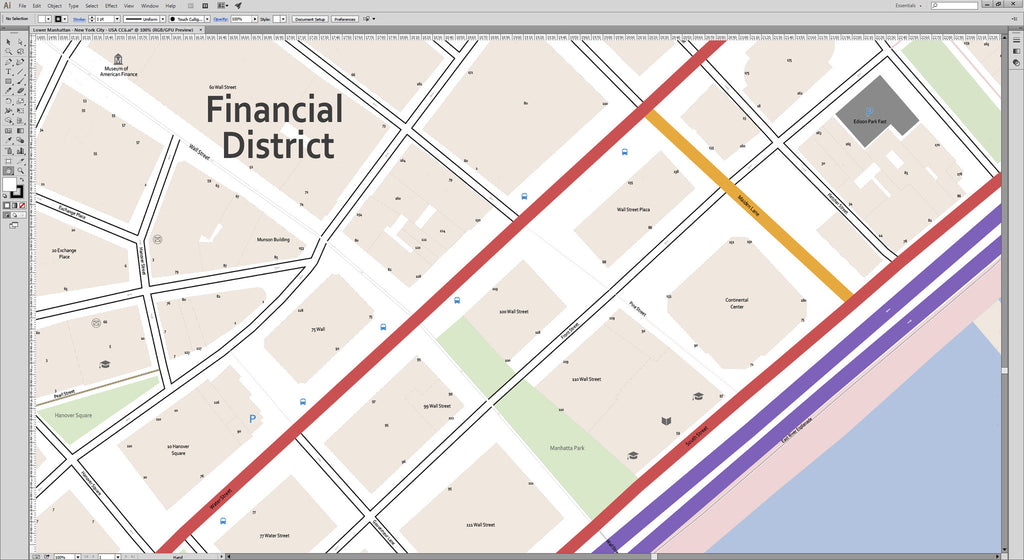Select the Zoom magnifier tool

click(x=20, y=170)
